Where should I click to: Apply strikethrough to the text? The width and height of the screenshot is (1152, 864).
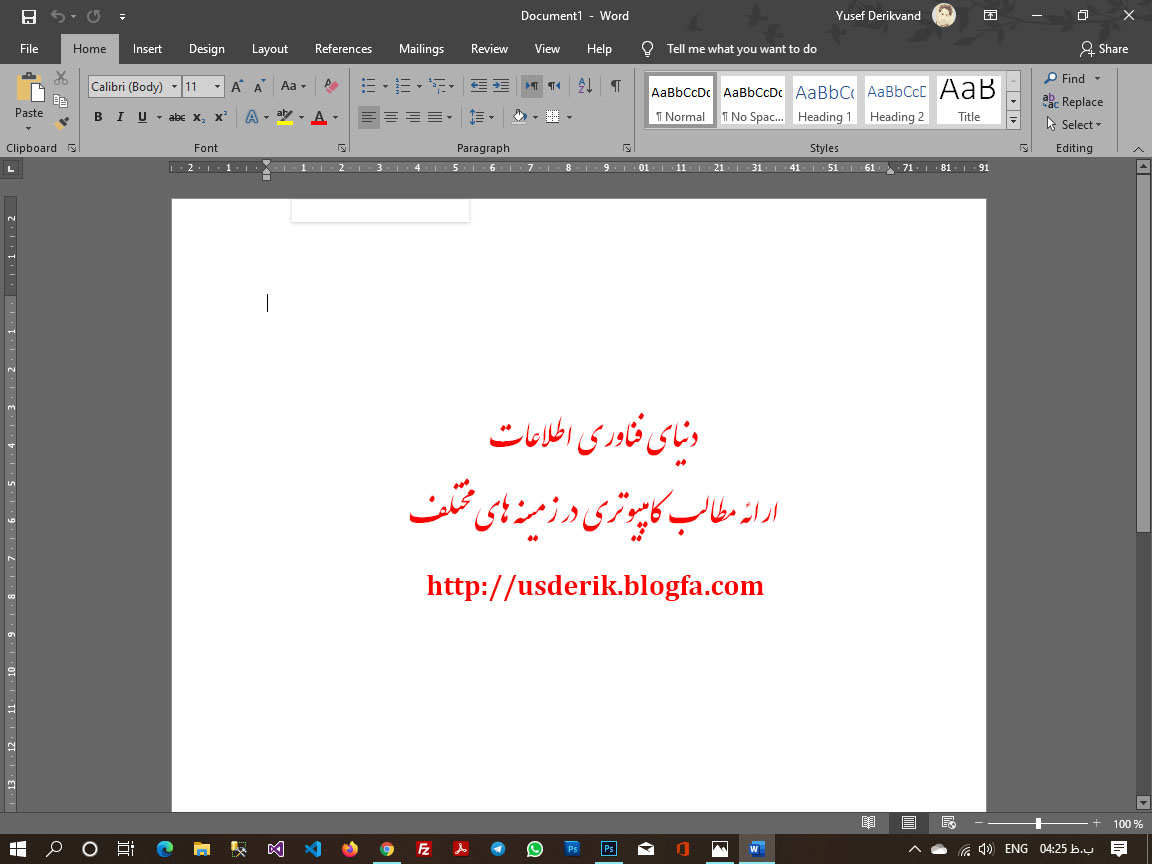pyautogui.click(x=177, y=117)
